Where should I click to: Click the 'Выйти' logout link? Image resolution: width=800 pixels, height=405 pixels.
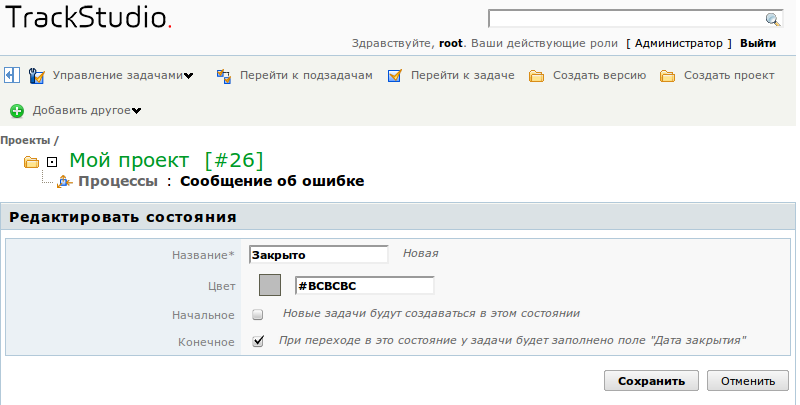pyautogui.click(x=758, y=44)
